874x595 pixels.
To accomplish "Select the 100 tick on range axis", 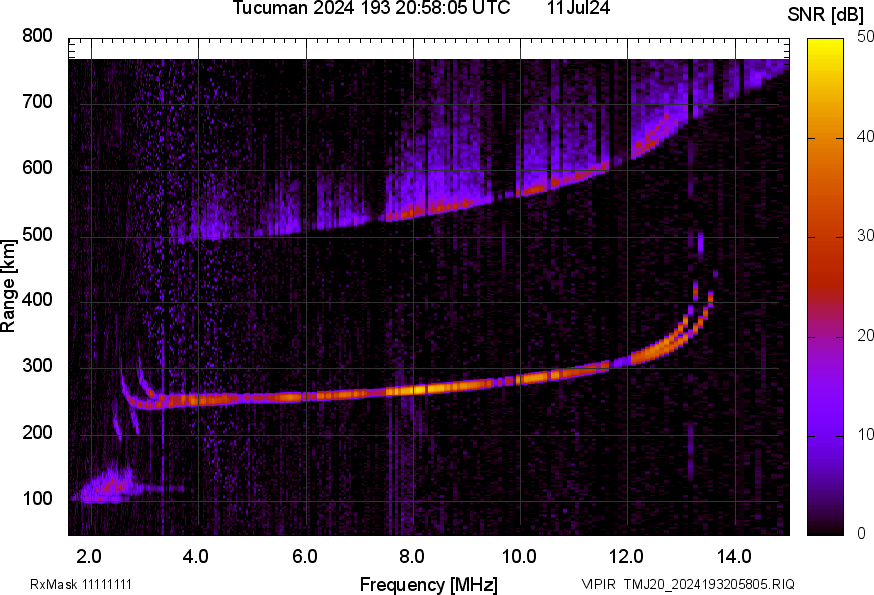I will (x=37, y=499).
